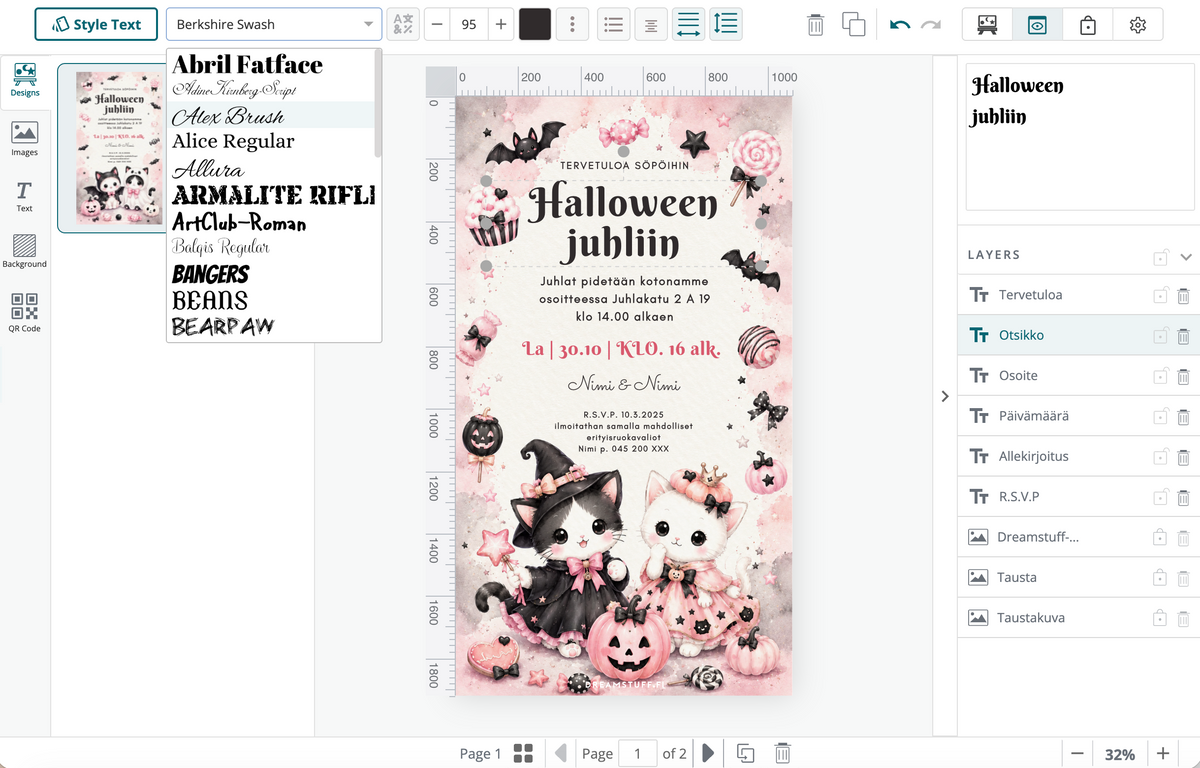Choose ArtClub-Roman font

(x=270, y=221)
